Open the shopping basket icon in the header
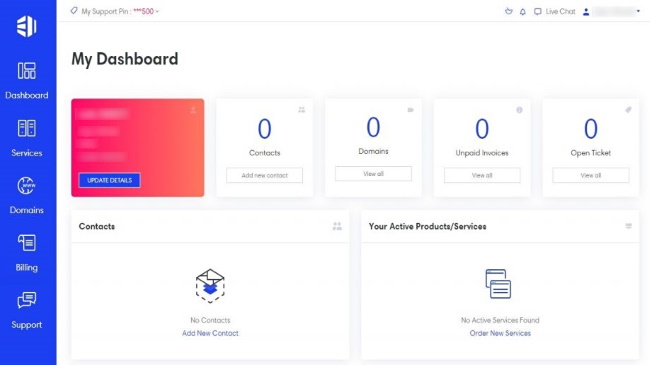 [509, 11]
